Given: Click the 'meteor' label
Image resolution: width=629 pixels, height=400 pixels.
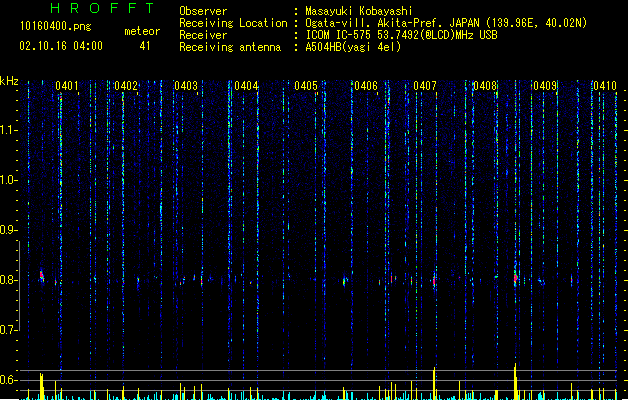Looking at the screenshot, I should tap(142, 31).
